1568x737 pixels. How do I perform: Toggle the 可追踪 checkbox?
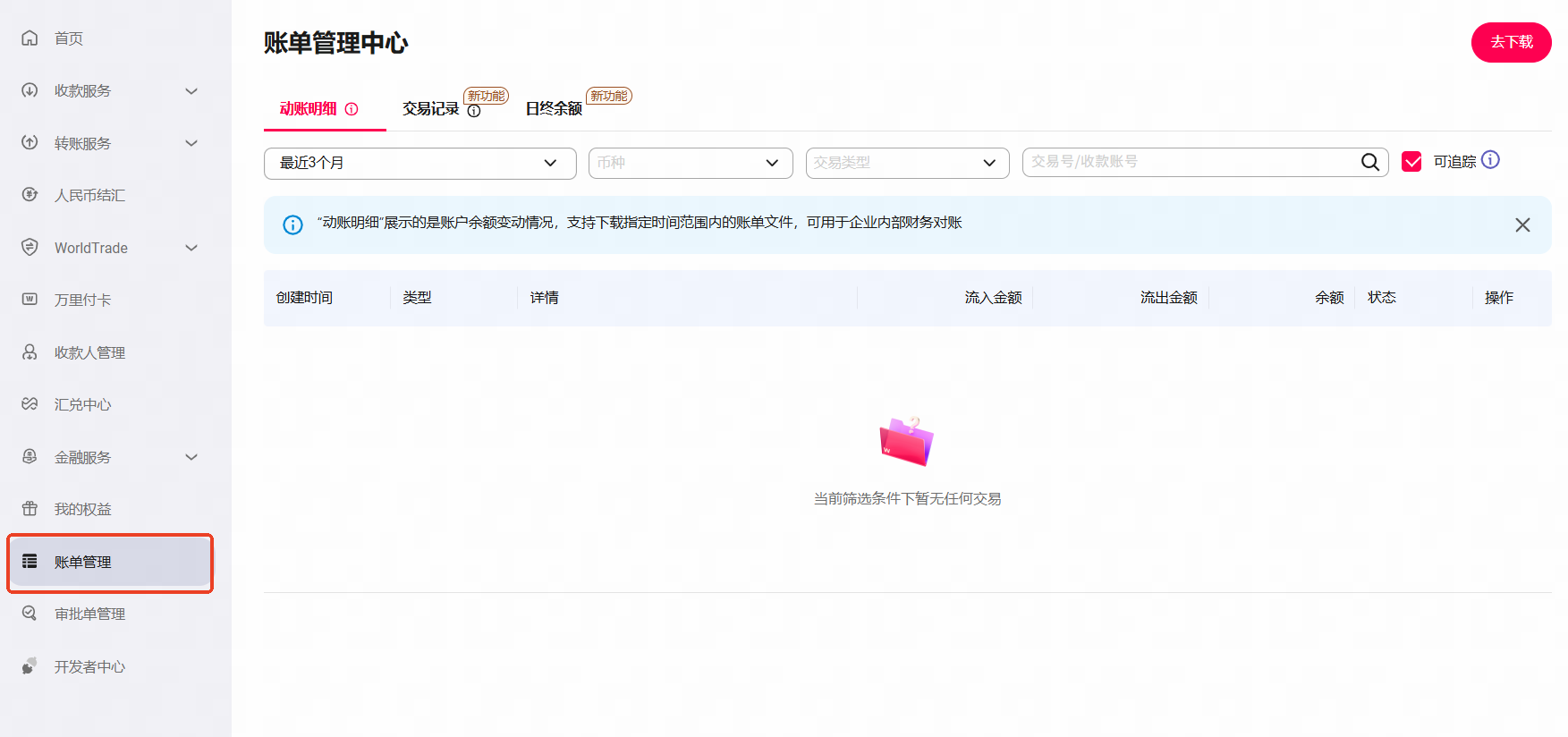click(1411, 162)
